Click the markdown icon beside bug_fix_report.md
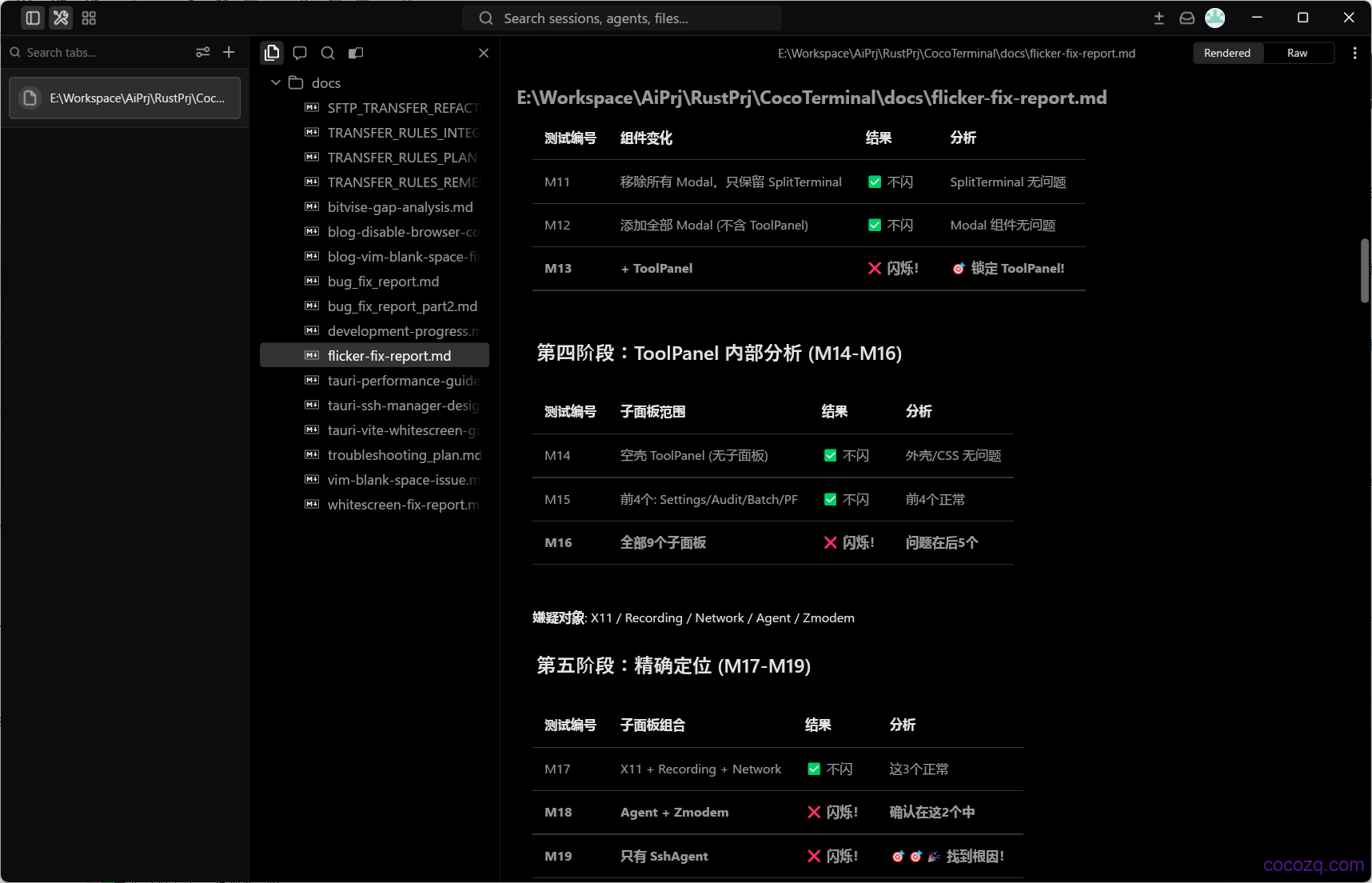The width and height of the screenshot is (1372, 883). click(312, 281)
